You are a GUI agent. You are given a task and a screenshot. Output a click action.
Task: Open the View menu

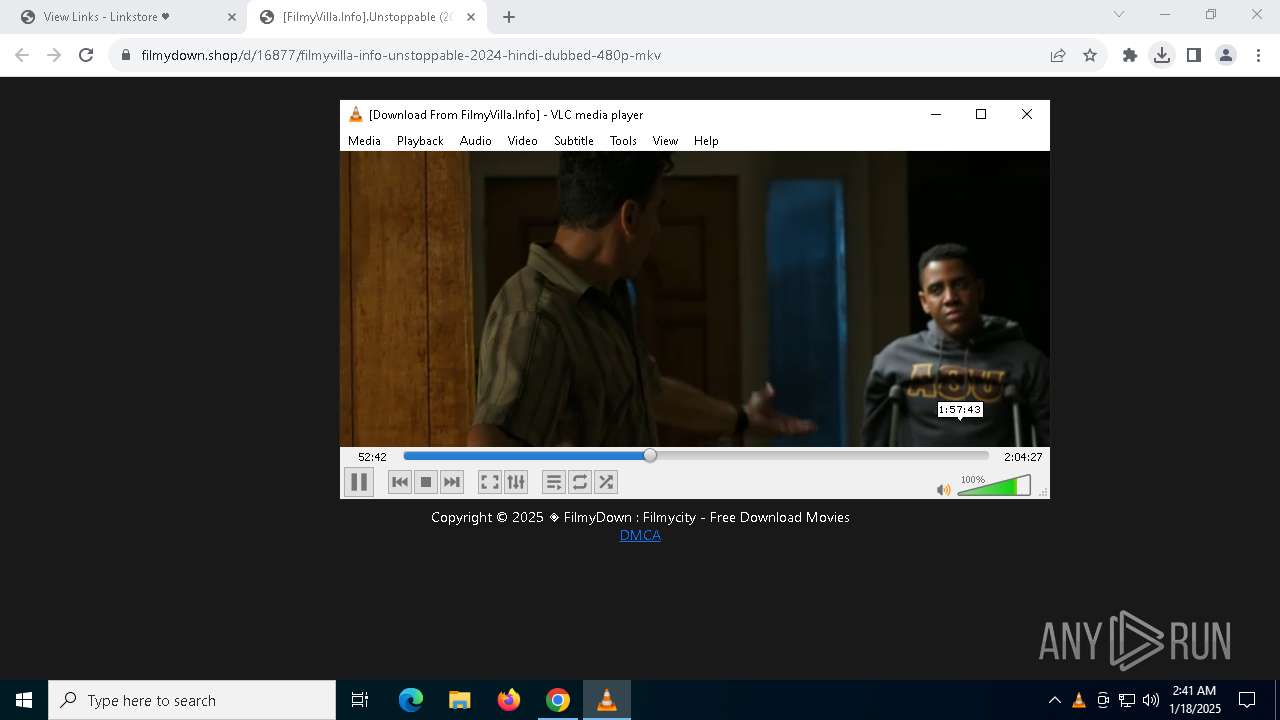pyautogui.click(x=665, y=141)
